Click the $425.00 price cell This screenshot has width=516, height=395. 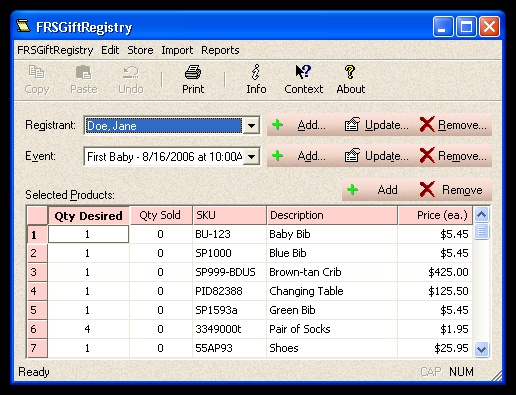click(435, 272)
